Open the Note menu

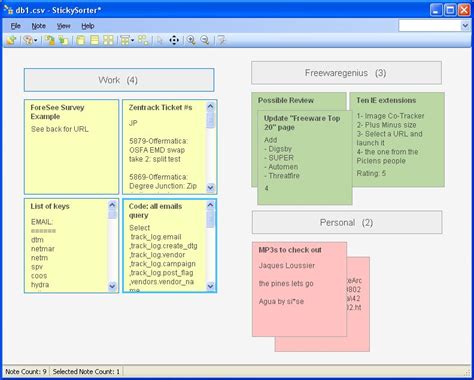pos(39,26)
